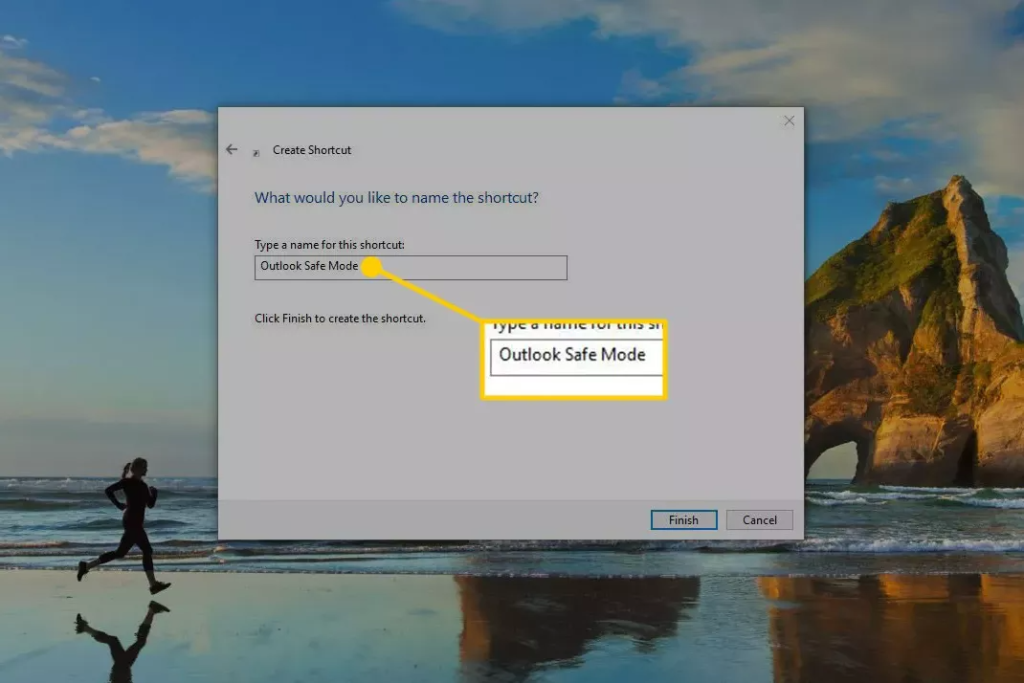Click the Create Shortcut title text
The width and height of the screenshot is (1024, 683).
click(x=312, y=150)
